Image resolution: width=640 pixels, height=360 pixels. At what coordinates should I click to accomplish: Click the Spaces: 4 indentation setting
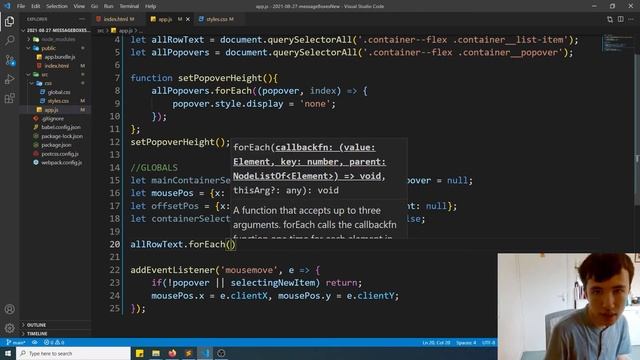(x=466, y=342)
